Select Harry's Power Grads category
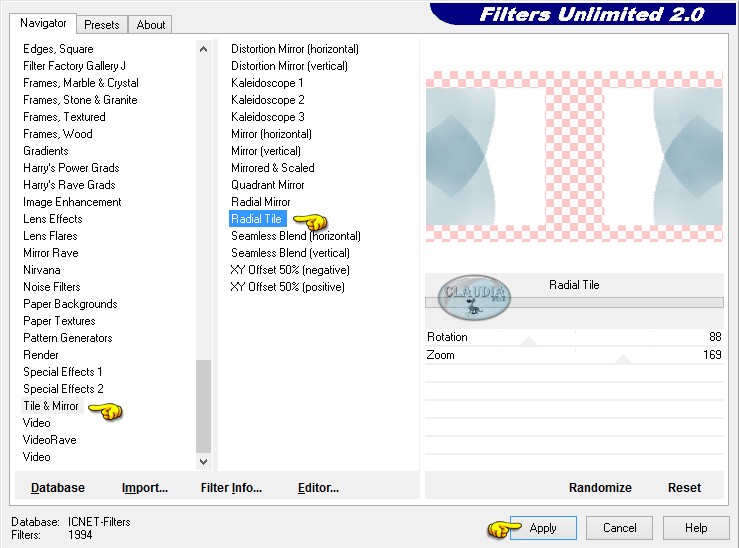The width and height of the screenshot is (739, 548). click(71, 168)
